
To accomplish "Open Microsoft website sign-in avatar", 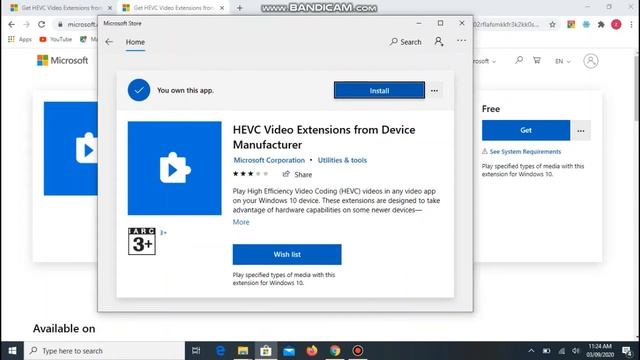I will [x=591, y=61].
